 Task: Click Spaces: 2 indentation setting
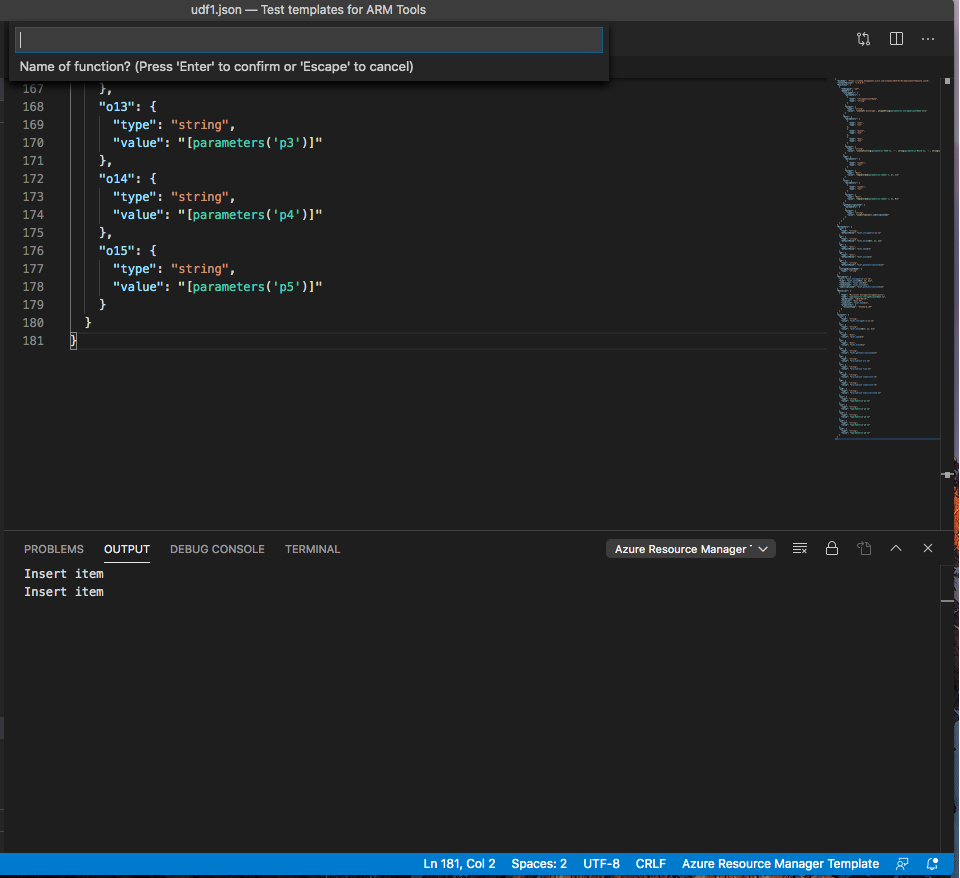click(x=538, y=863)
